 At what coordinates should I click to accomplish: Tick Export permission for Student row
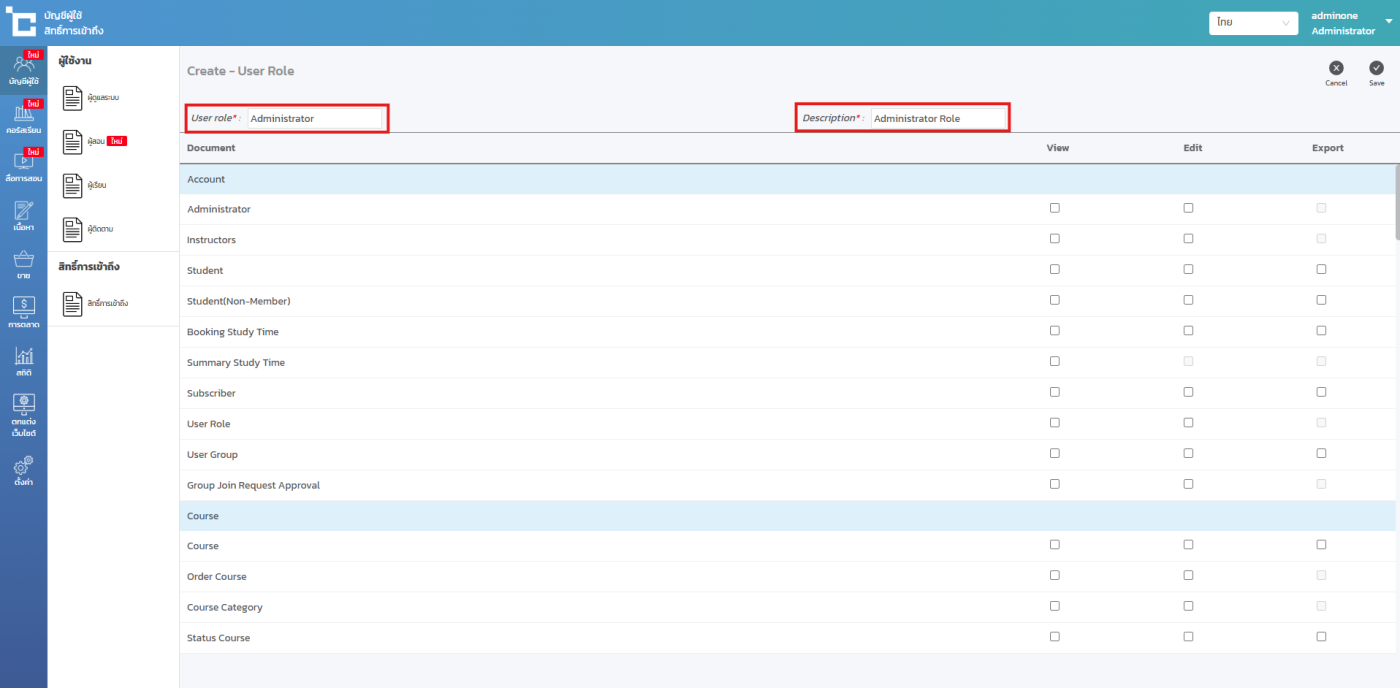click(1321, 269)
